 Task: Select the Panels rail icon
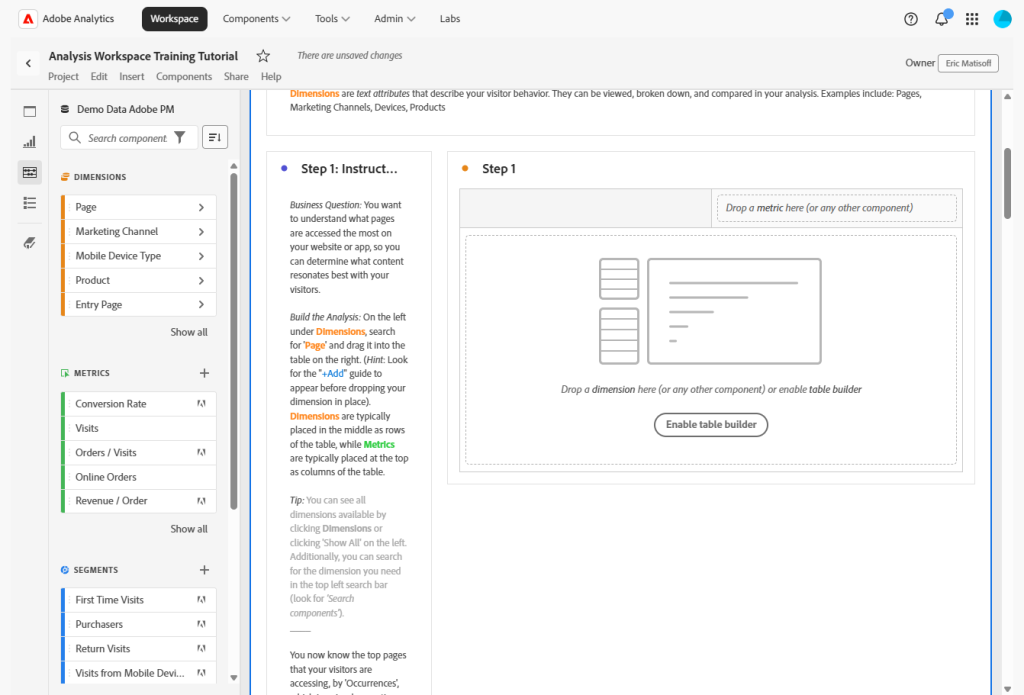[30, 112]
